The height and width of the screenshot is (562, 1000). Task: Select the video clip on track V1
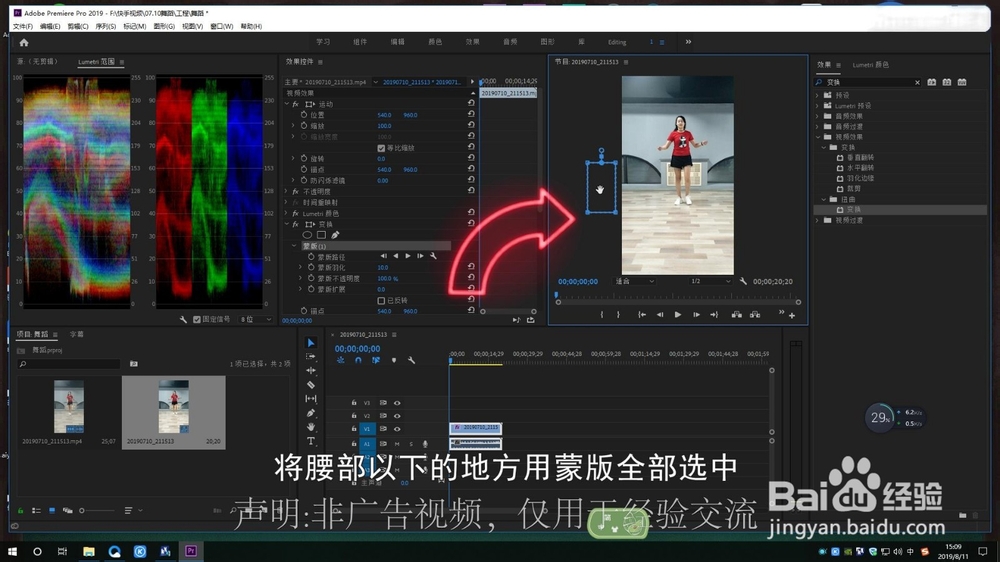pyautogui.click(x=476, y=428)
